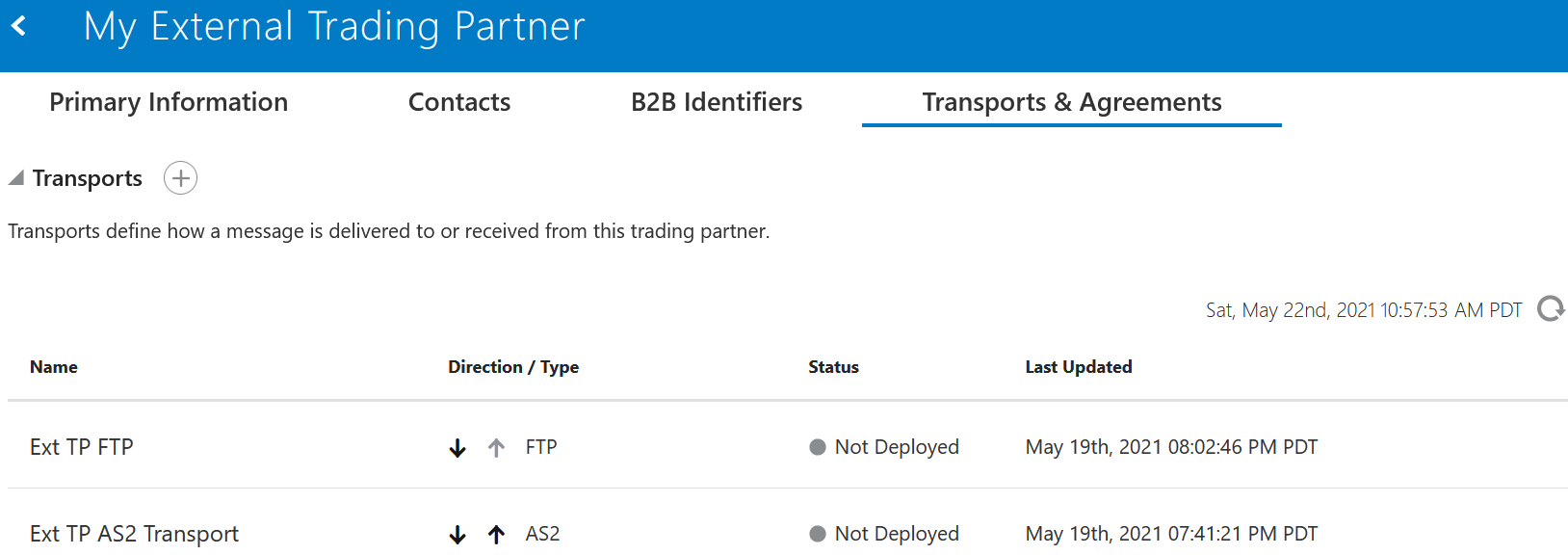Click status dot for Ext TP AS2 Transport
Viewport: 1568px width, 555px height.
(x=818, y=534)
